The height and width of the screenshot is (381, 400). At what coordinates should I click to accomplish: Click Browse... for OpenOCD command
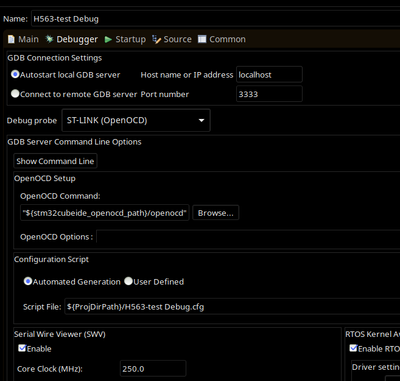pyautogui.click(x=216, y=213)
